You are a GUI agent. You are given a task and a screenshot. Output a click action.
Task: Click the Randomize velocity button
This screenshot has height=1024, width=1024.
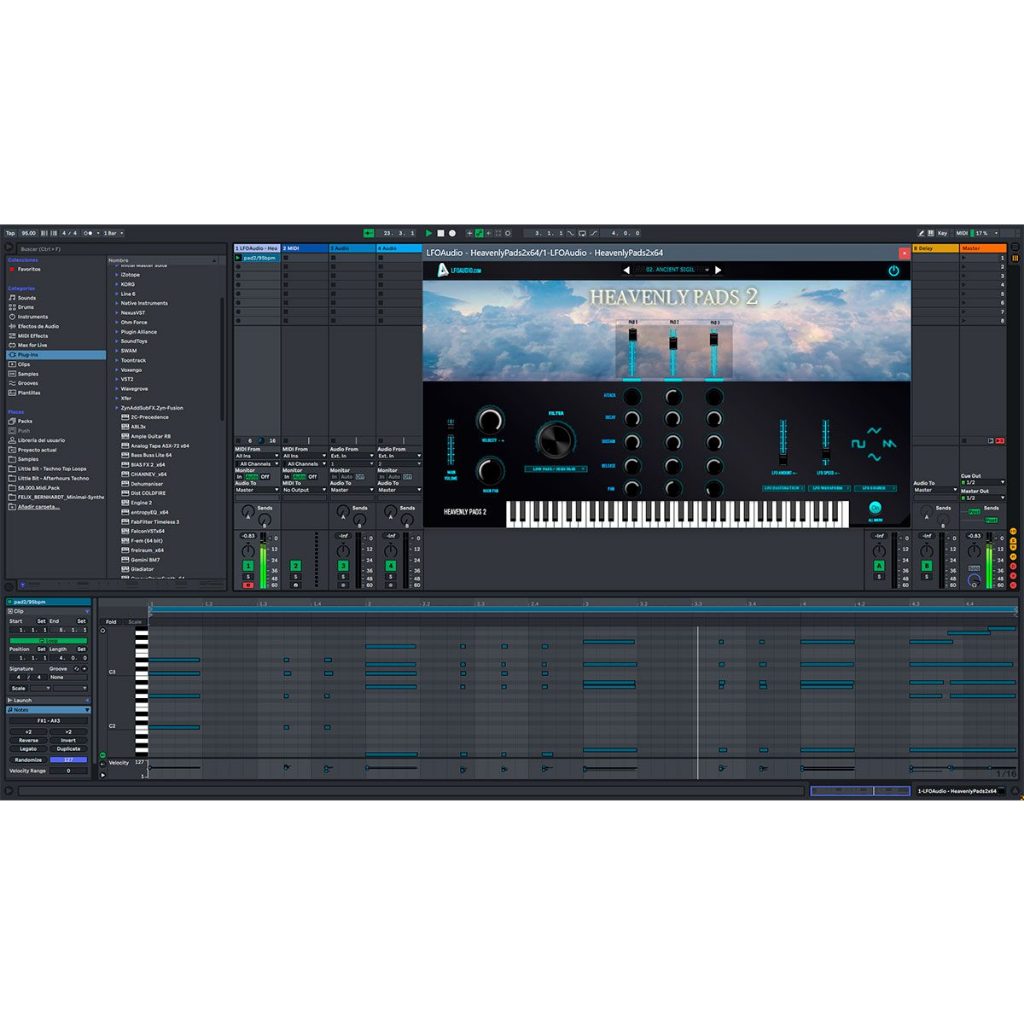coord(28,760)
